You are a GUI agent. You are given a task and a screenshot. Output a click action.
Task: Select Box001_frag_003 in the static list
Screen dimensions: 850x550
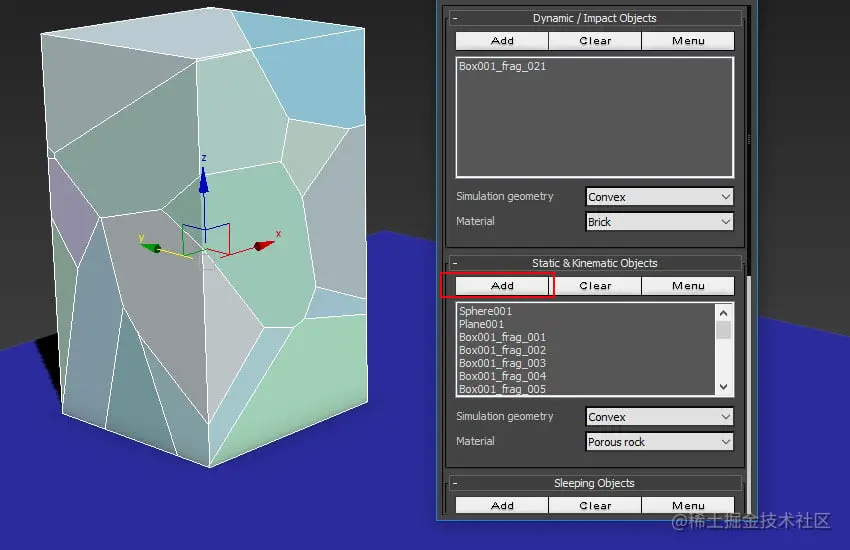click(502, 363)
